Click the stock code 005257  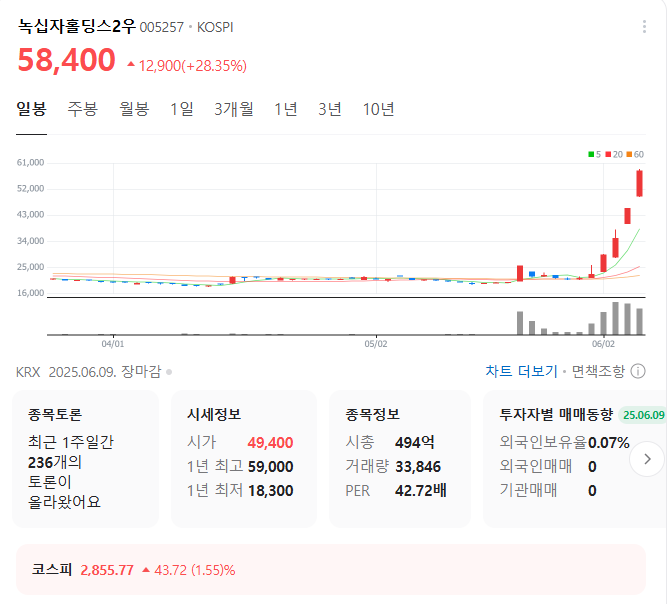161,27
